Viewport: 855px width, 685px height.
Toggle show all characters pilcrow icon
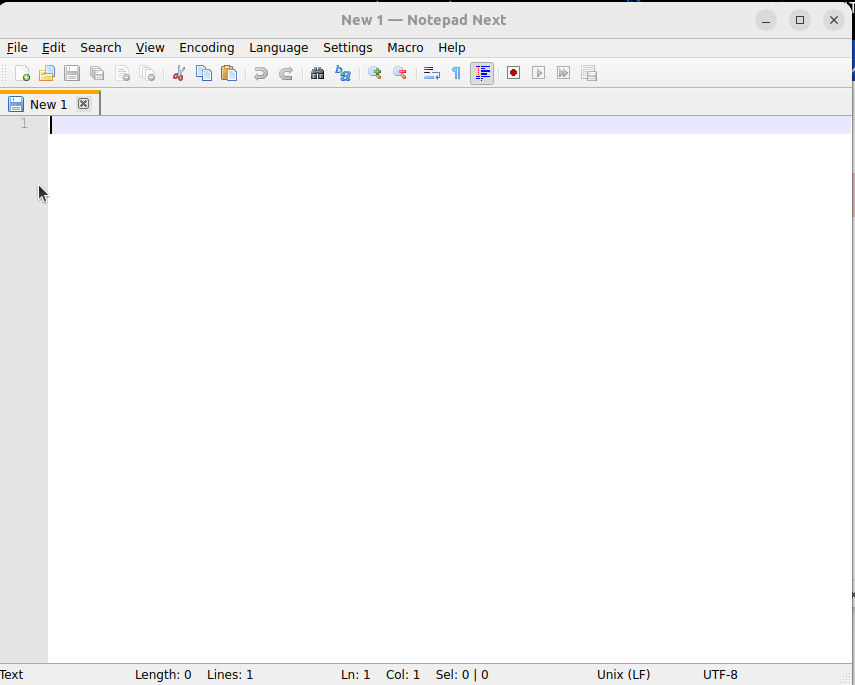point(456,73)
